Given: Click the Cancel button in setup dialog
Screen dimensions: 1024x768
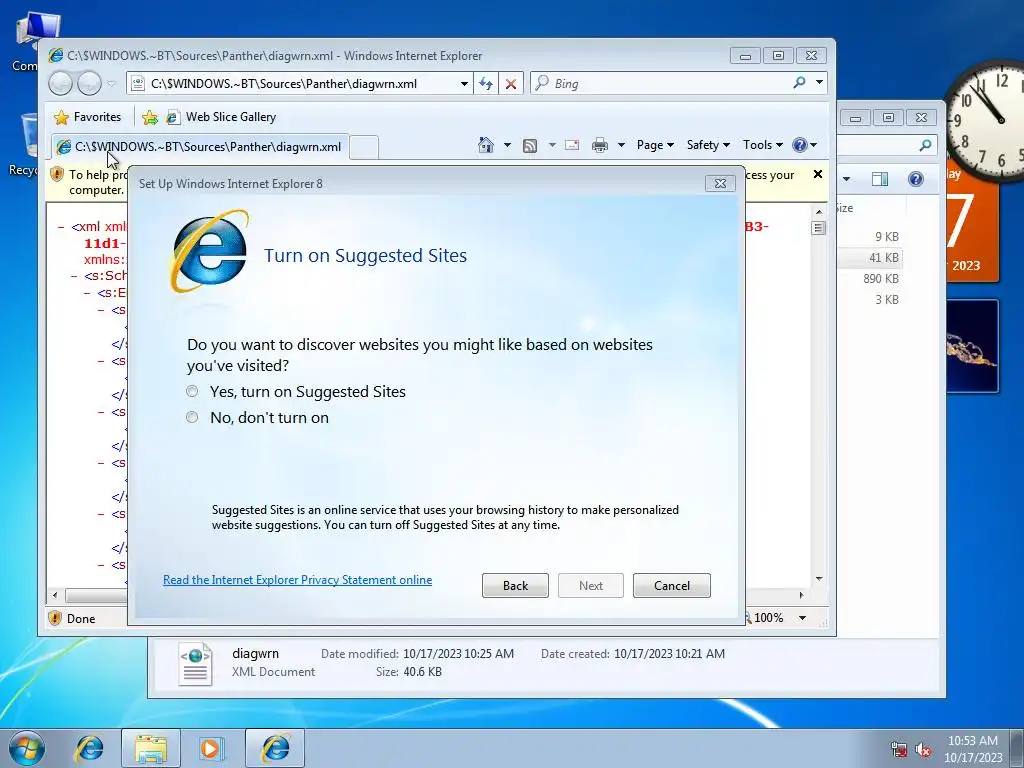Looking at the screenshot, I should pyautogui.click(x=671, y=586).
